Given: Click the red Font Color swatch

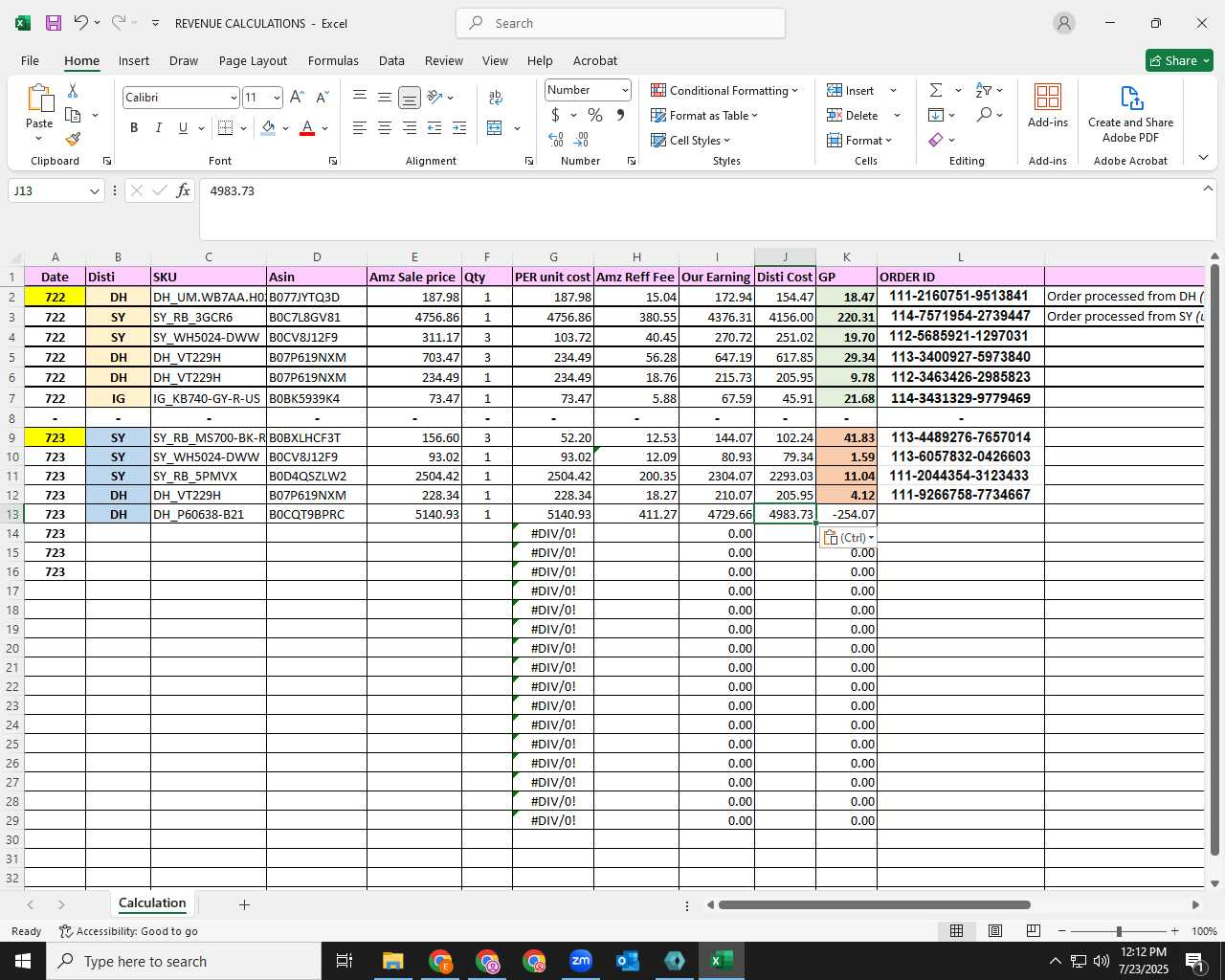Looking at the screenshot, I should point(307,128).
